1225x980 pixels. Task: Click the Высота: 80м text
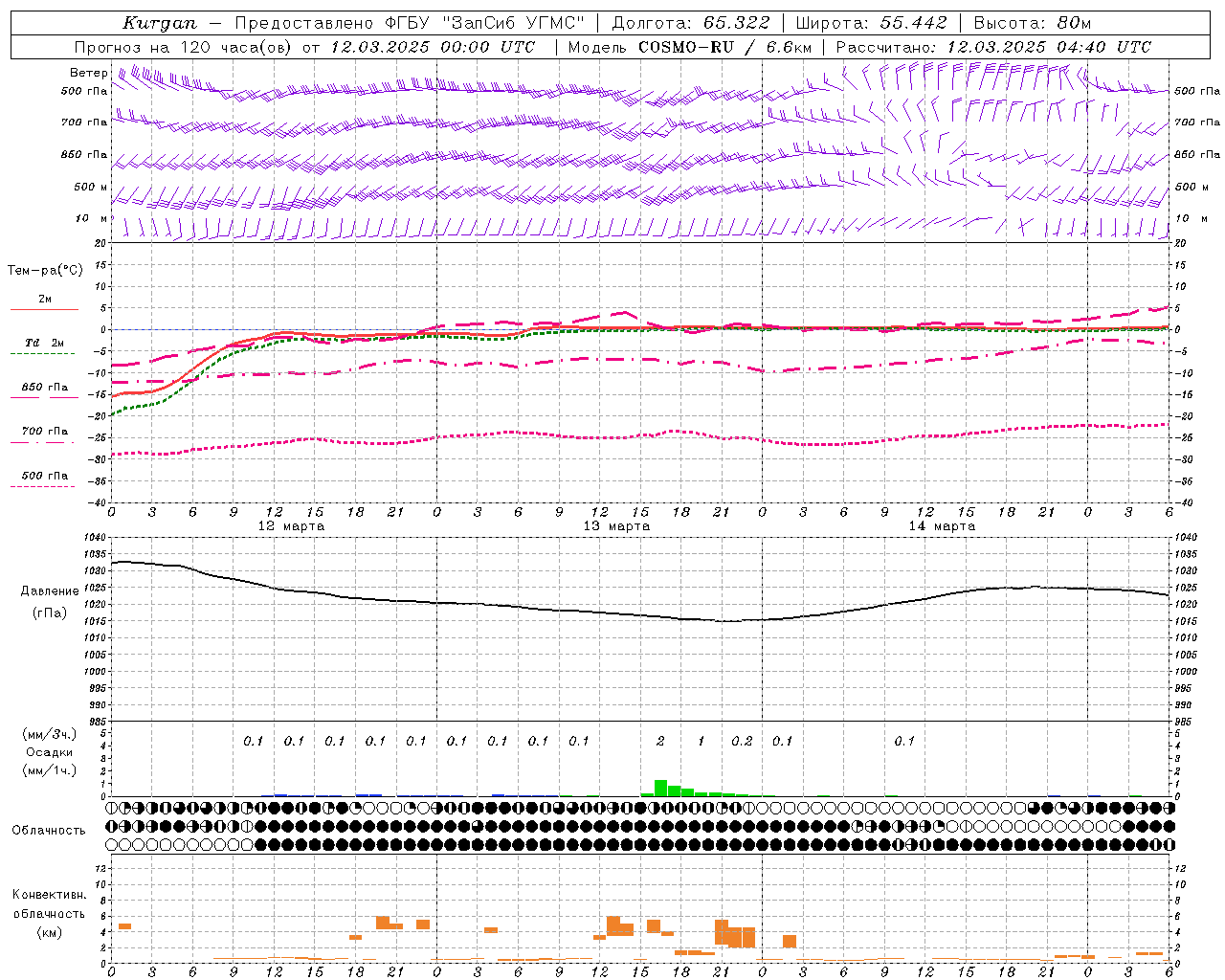click(1033, 23)
